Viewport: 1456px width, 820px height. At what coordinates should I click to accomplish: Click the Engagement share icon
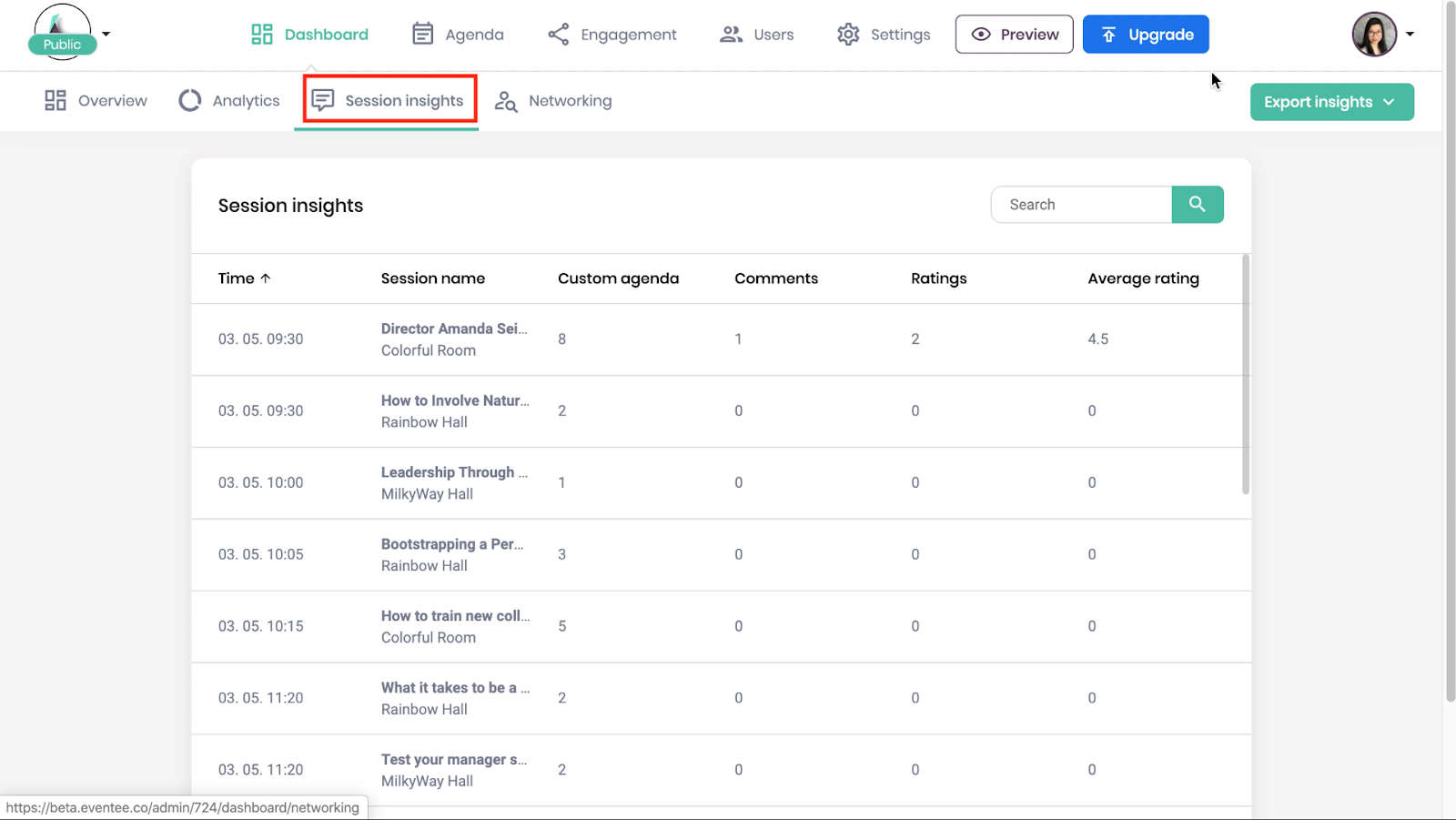pyautogui.click(x=558, y=35)
